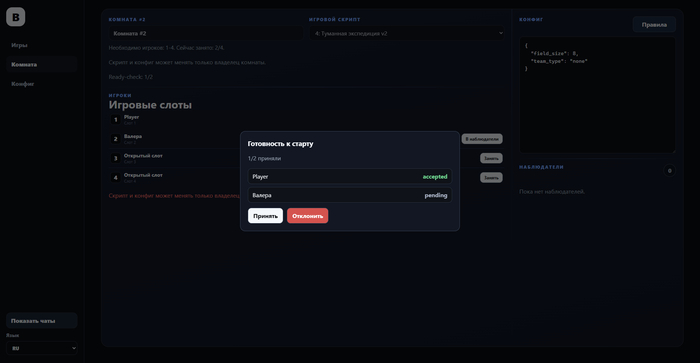The image size is (700, 363).
Task: Click the slot 4 number badge
Action: 115,178
